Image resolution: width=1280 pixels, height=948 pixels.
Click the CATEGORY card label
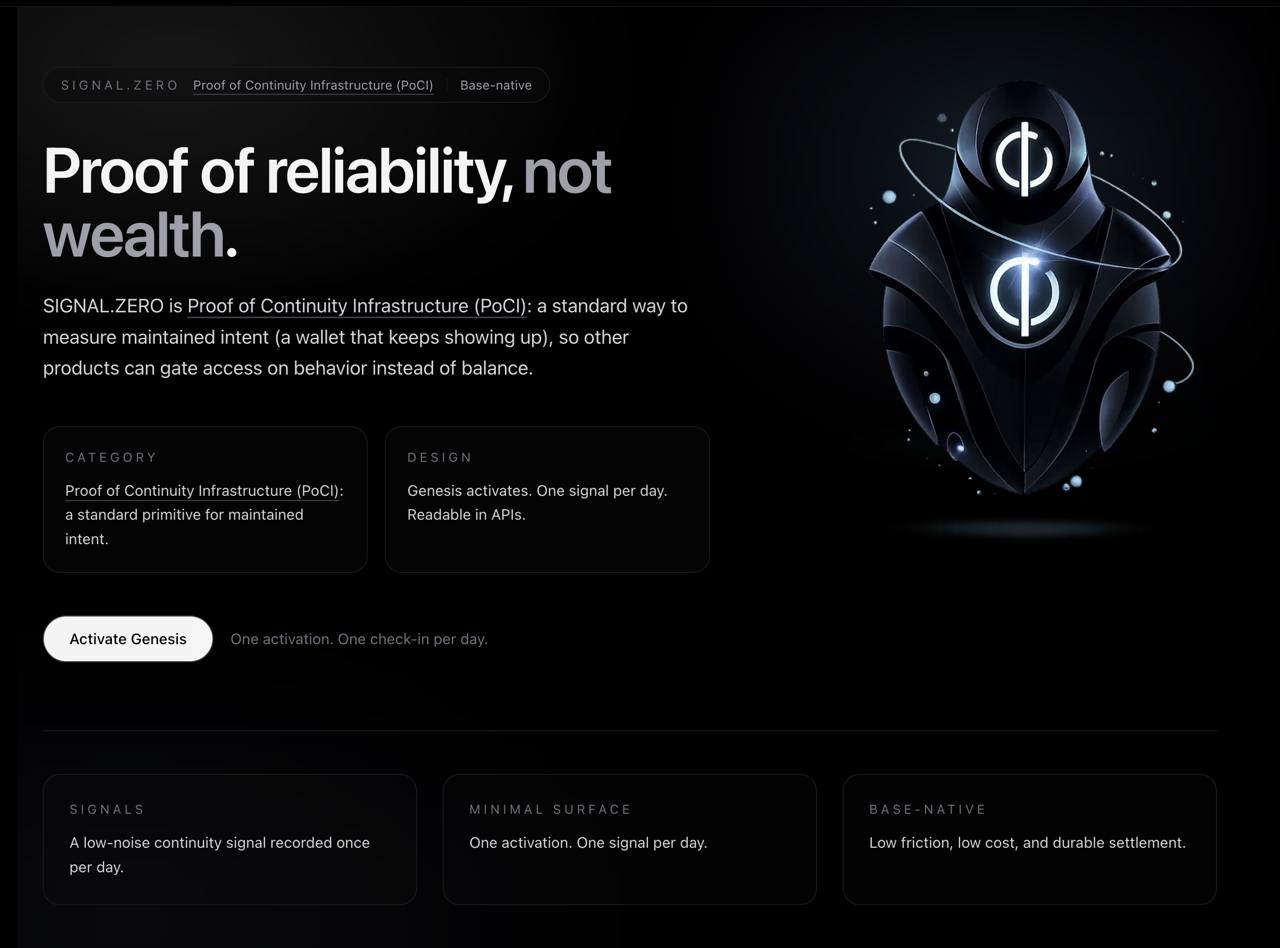[x=111, y=457]
